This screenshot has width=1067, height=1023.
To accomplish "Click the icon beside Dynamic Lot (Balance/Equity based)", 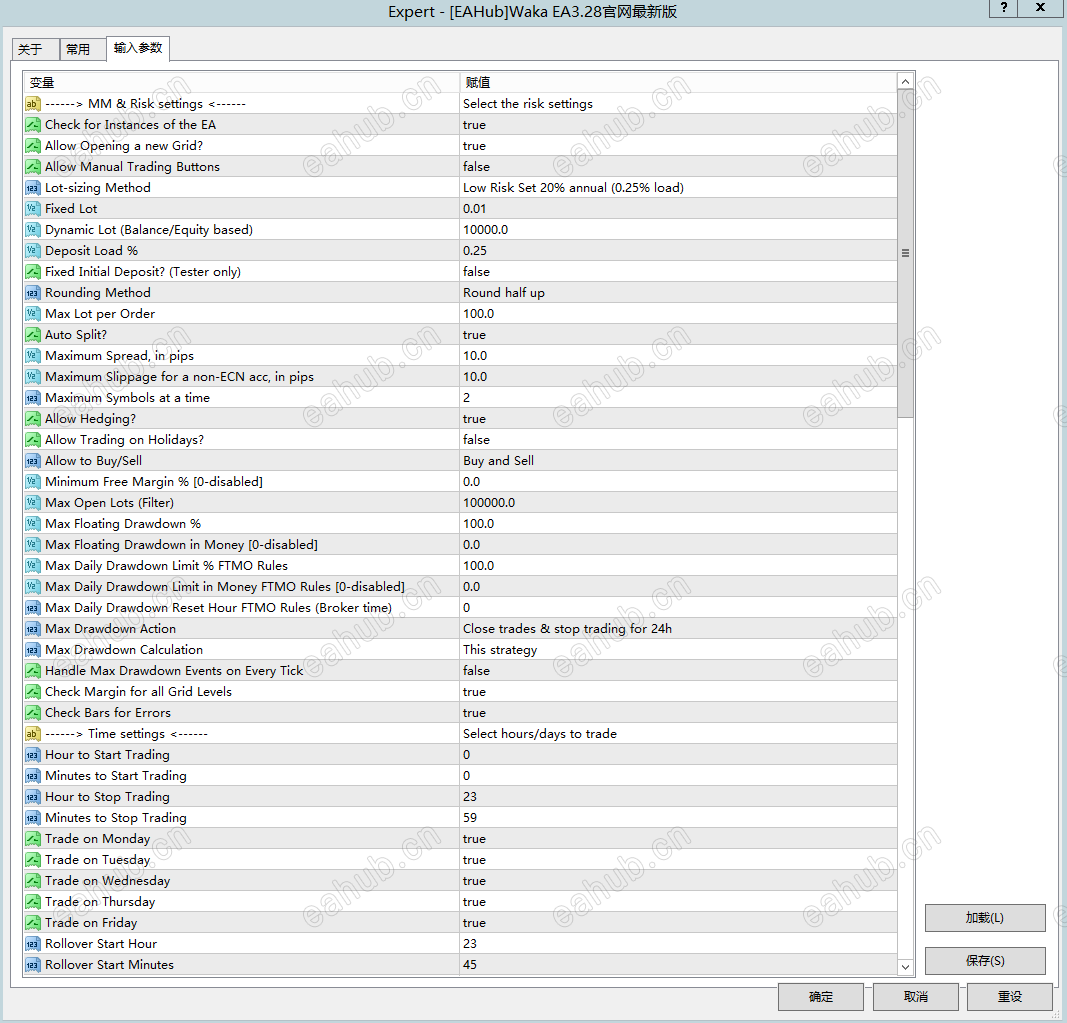I will pyautogui.click(x=33, y=230).
